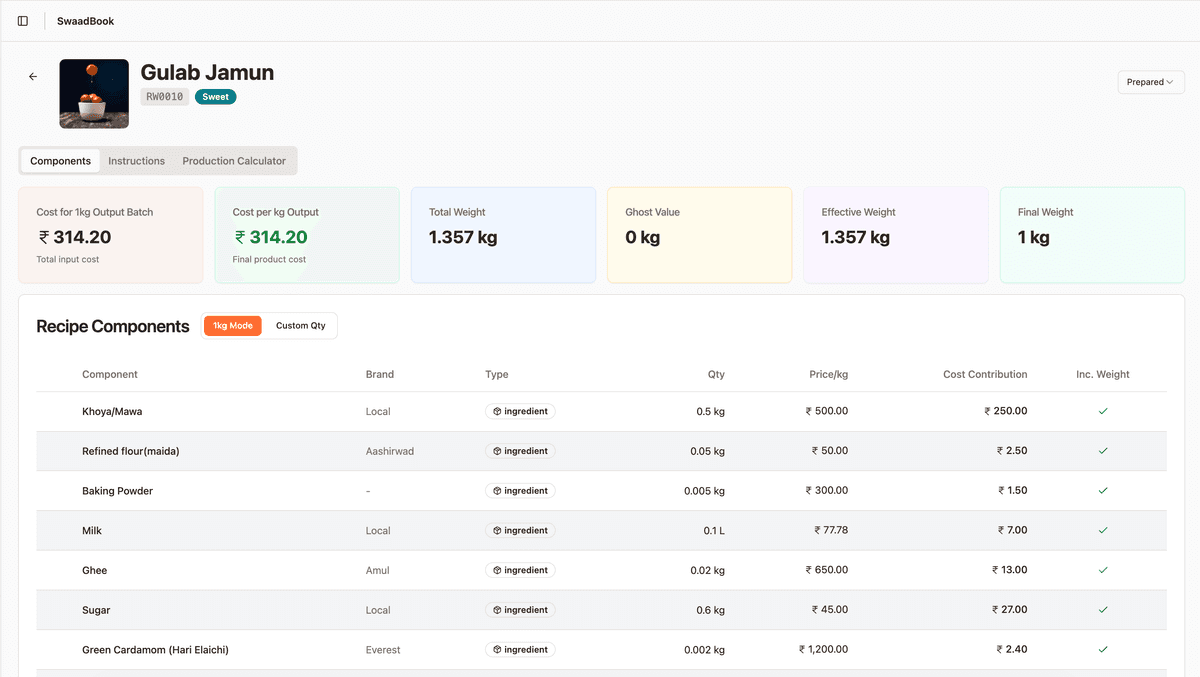Click the Gulab Jamun recipe thumbnail
The width and height of the screenshot is (1200, 677).
(x=94, y=93)
